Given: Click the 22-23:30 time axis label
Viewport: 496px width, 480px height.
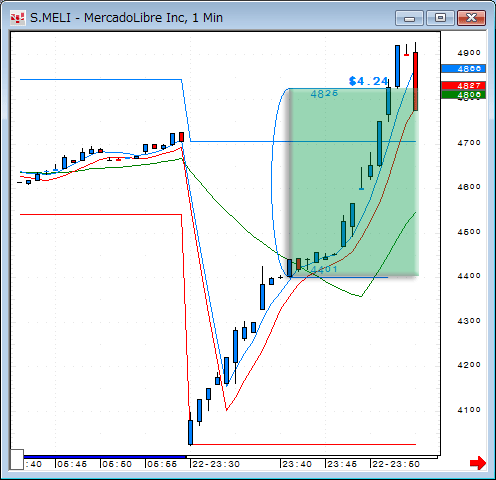Looking at the screenshot, I should (x=216, y=464).
